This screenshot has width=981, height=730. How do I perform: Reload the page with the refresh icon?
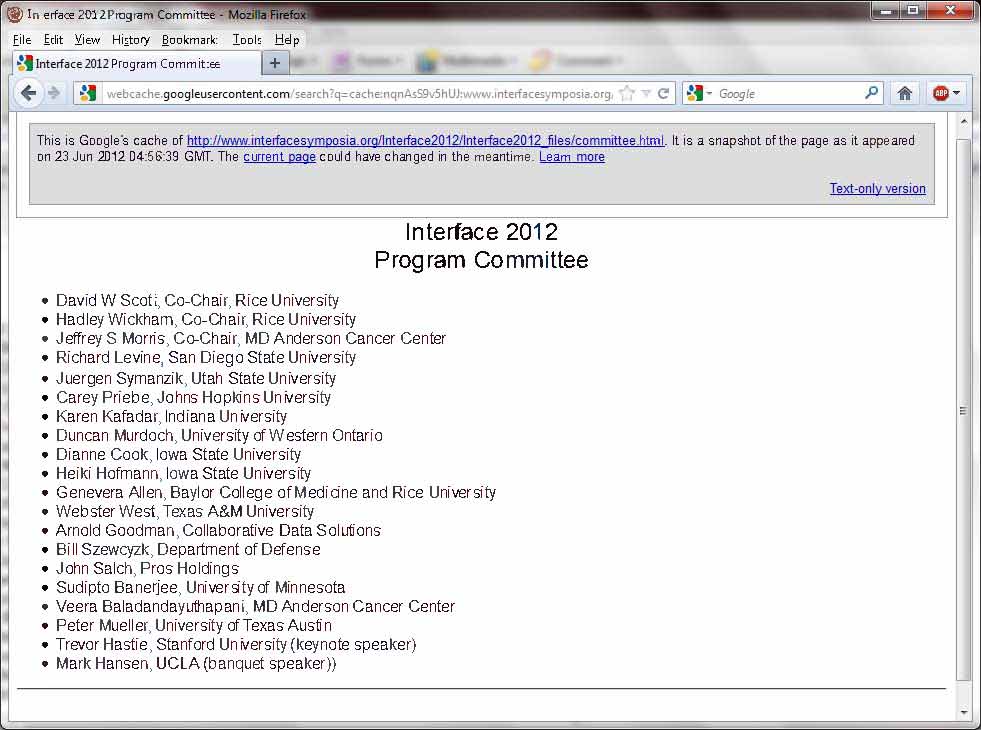pyautogui.click(x=663, y=93)
